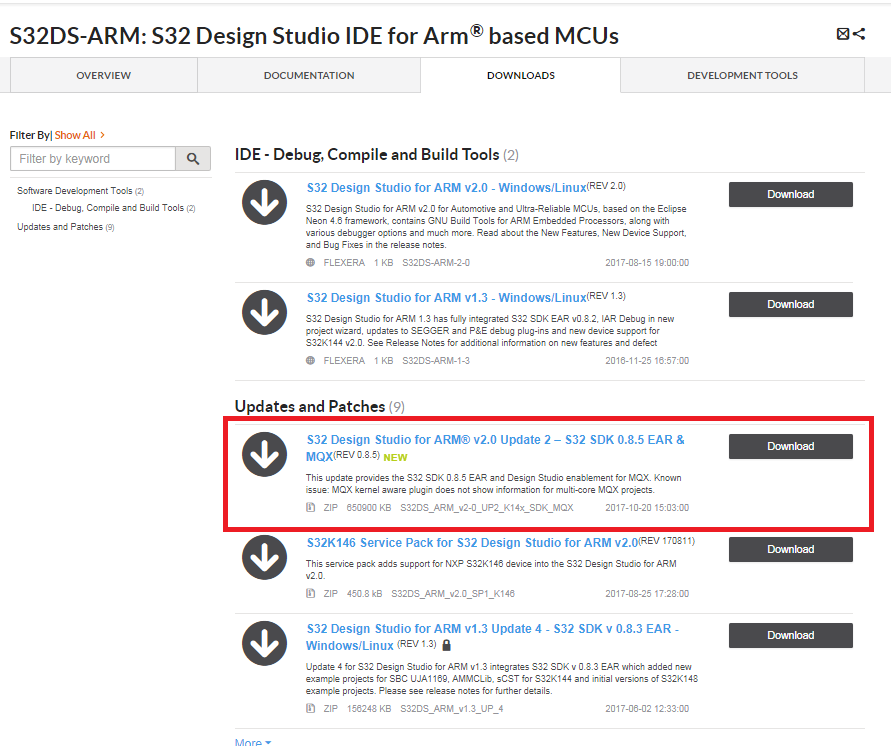Viewport: 891px width, 746px height.
Task: Click the 450.8 kB file size
Action: tap(364, 593)
